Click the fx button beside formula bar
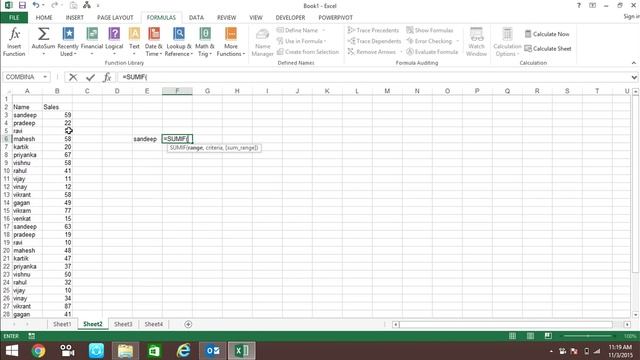The width and height of the screenshot is (640, 360). [107, 77]
